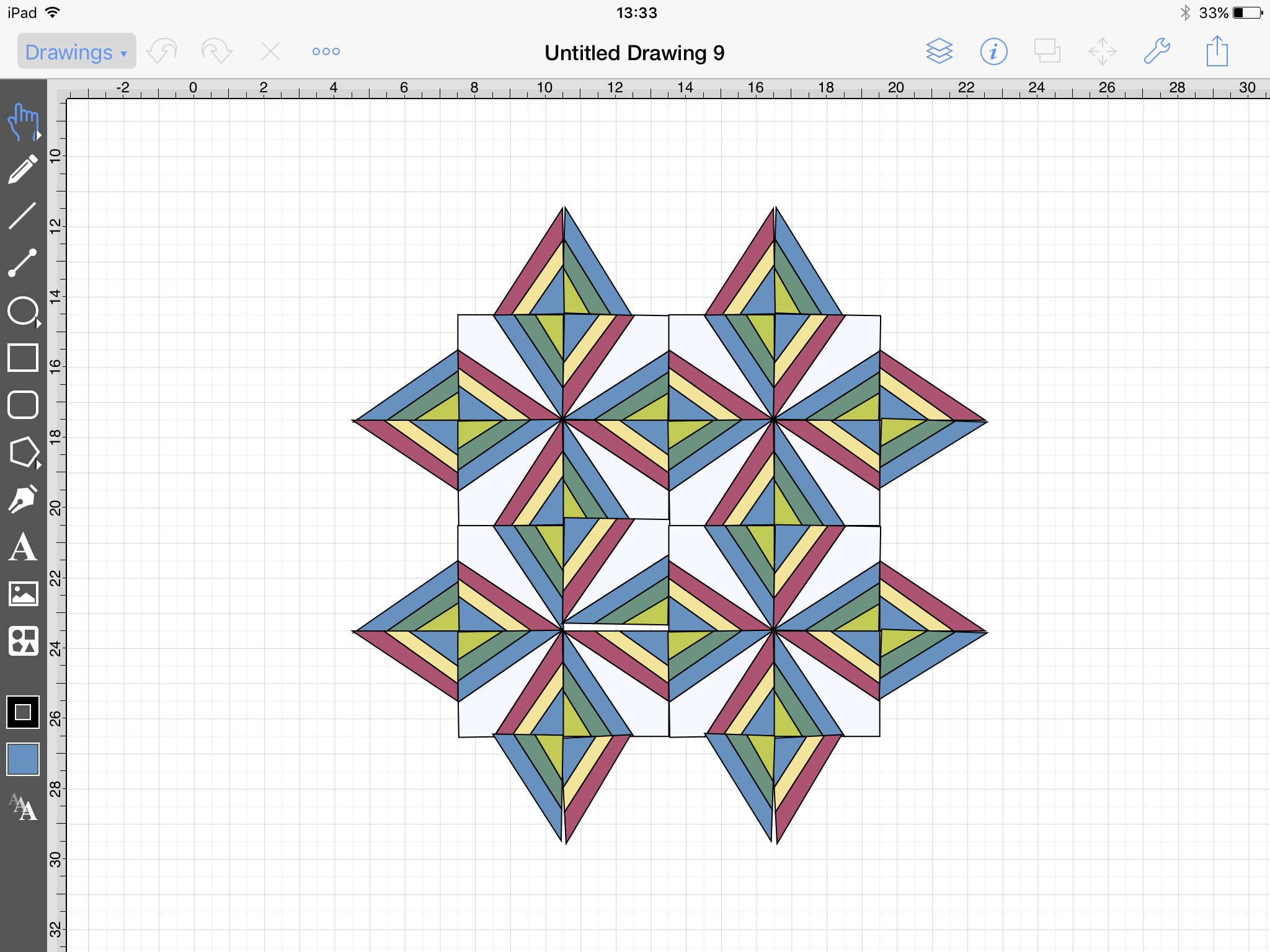
Task: Select the Line tool
Action: [x=23, y=216]
